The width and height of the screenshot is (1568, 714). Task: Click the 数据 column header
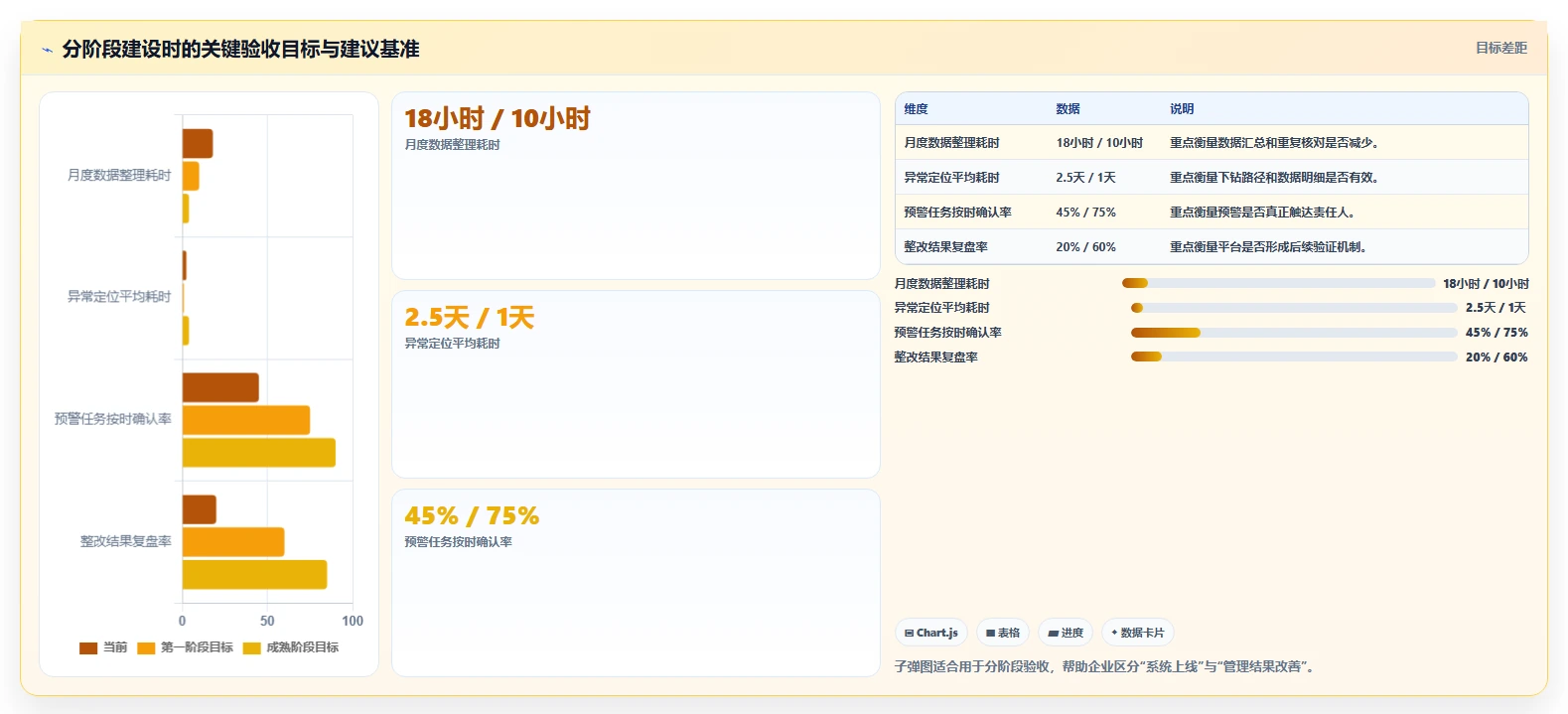pos(1068,109)
